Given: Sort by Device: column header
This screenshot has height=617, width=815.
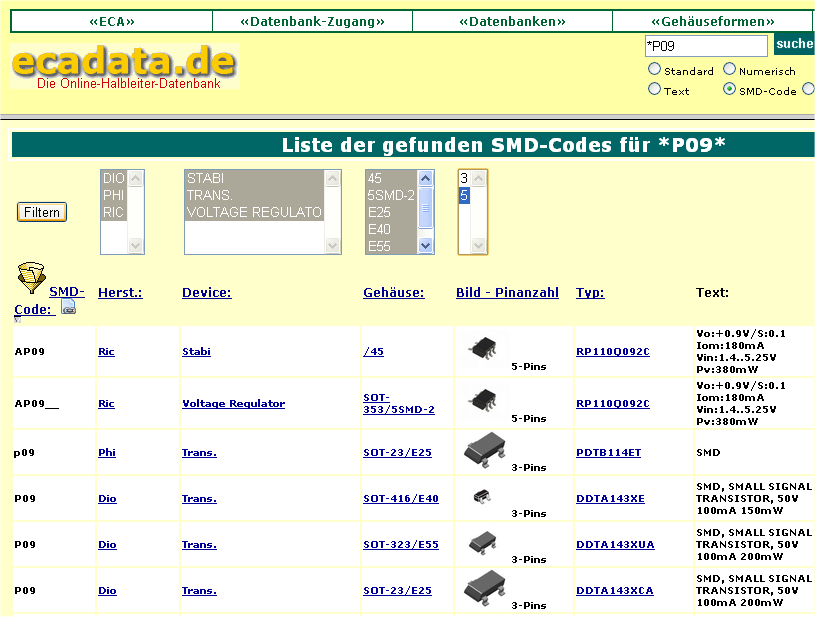Looking at the screenshot, I should pyautogui.click(x=206, y=293).
